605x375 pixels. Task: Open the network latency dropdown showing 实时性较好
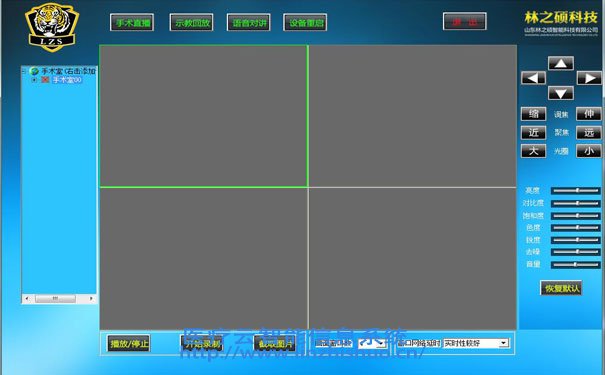pyautogui.click(x=476, y=343)
